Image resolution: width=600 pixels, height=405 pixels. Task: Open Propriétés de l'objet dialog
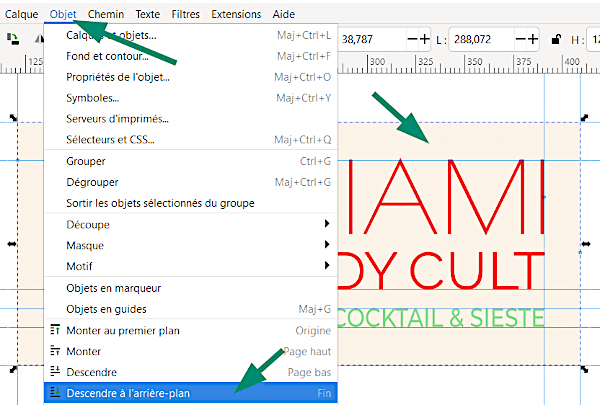pos(191,77)
